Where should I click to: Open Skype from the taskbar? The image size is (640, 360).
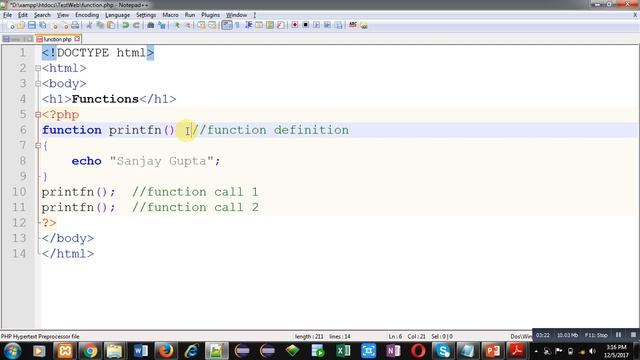(x=444, y=351)
